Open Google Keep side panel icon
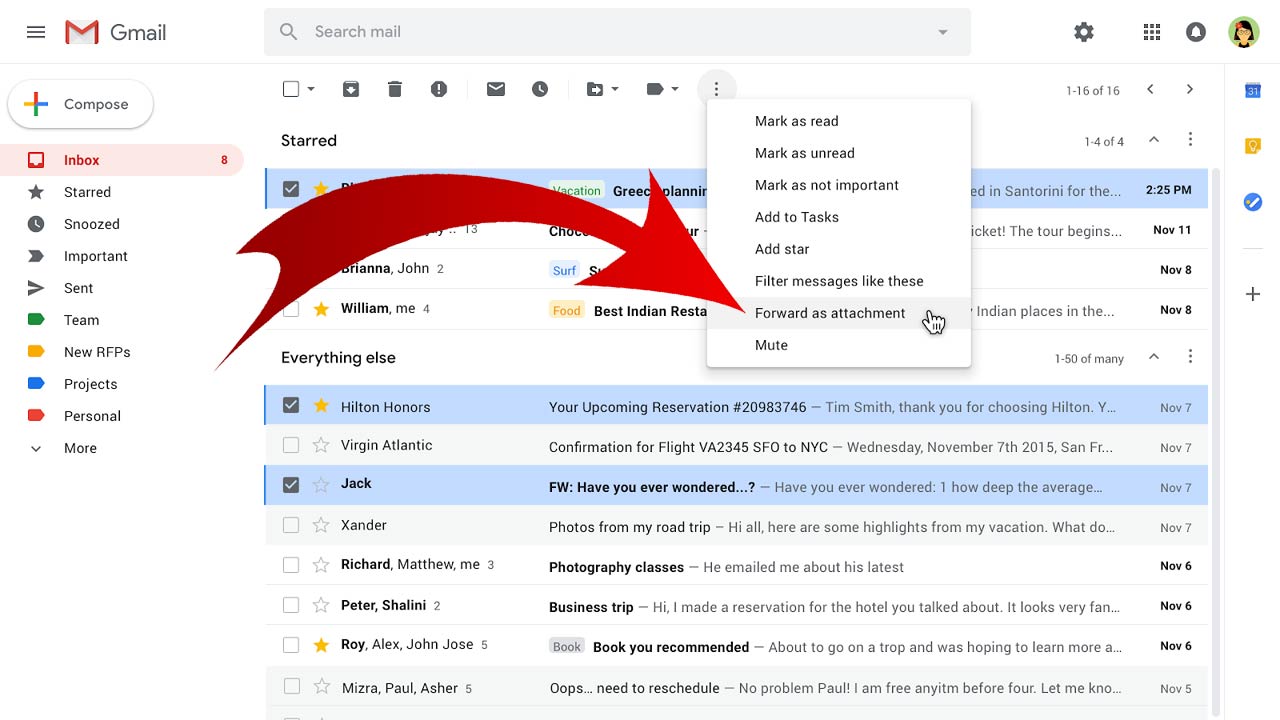Screen dimensions: 1280x720 pos(1252,146)
